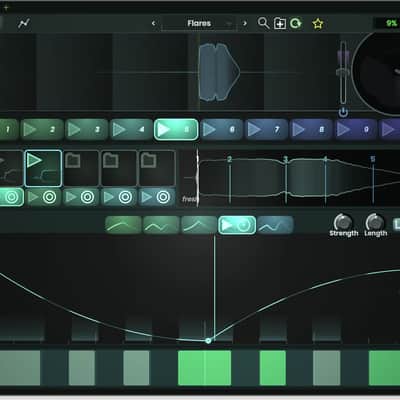The image size is (400, 400).
Task: Trigger scene 8
Action: pos(311,129)
